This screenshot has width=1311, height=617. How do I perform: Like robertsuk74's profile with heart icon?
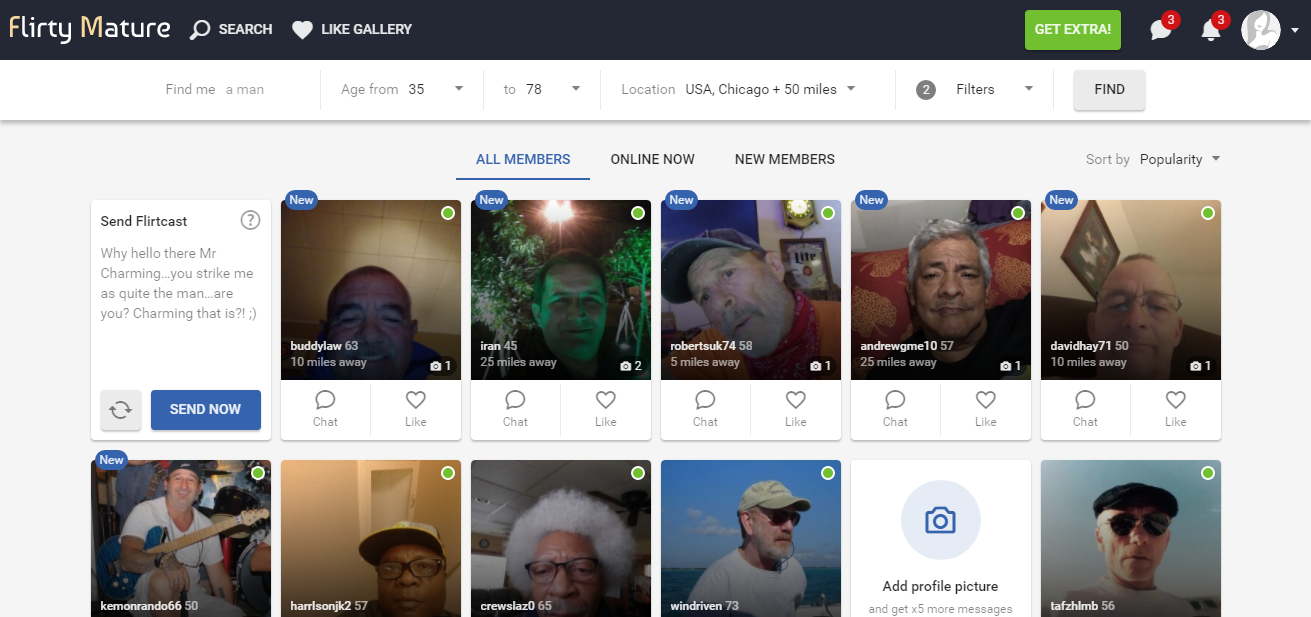click(x=796, y=408)
